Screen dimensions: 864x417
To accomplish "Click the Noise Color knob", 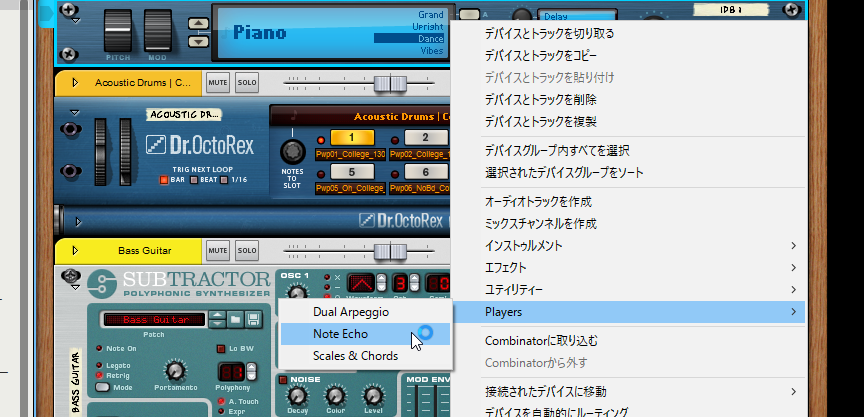I will pyautogui.click(x=335, y=396).
